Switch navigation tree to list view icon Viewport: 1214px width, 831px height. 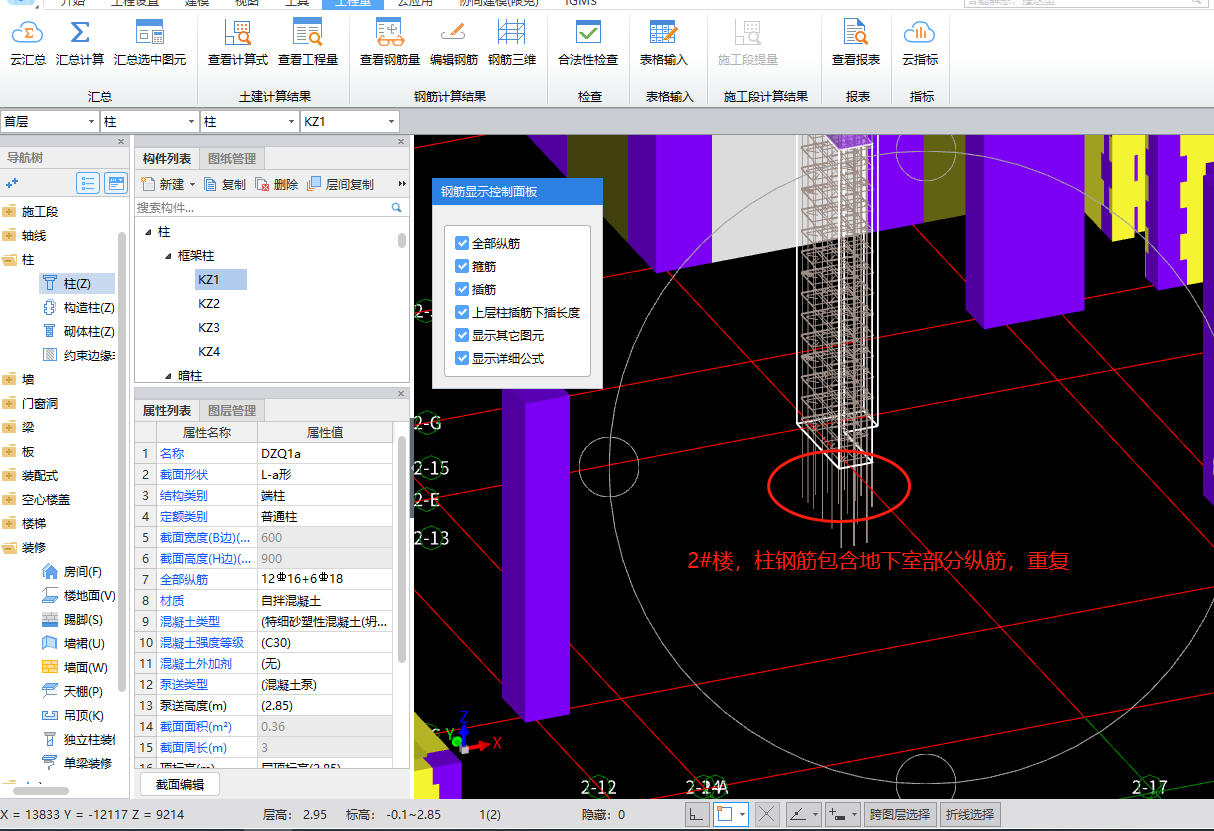88,184
